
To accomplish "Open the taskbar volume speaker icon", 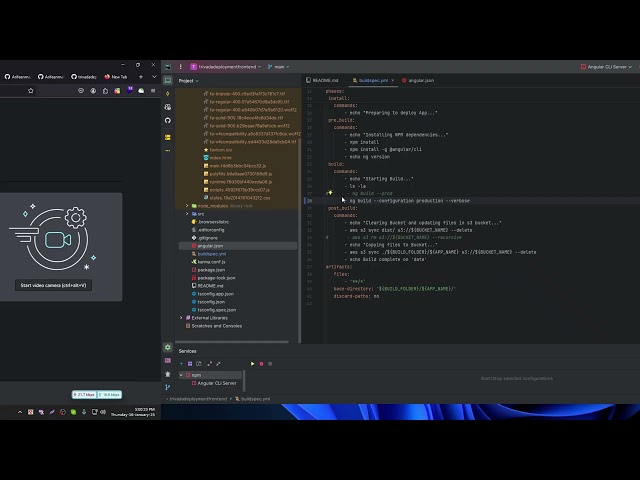I will pyautogui.click(x=103, y=412).
